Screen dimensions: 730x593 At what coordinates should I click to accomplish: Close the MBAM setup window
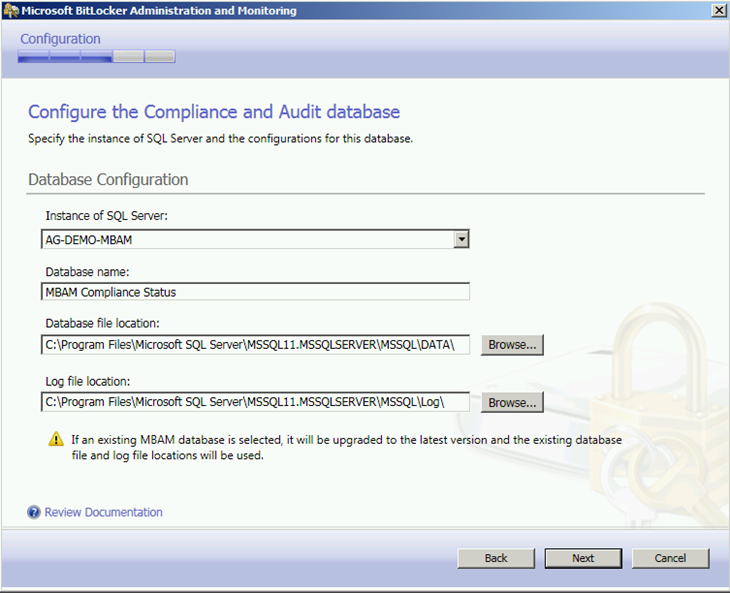click(x=719, y=10)
